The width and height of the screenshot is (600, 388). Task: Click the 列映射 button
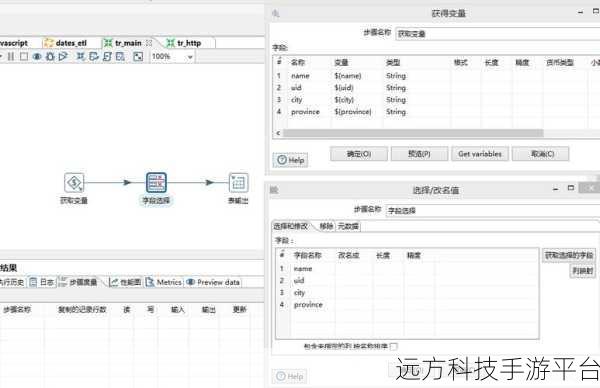[582, 271]
